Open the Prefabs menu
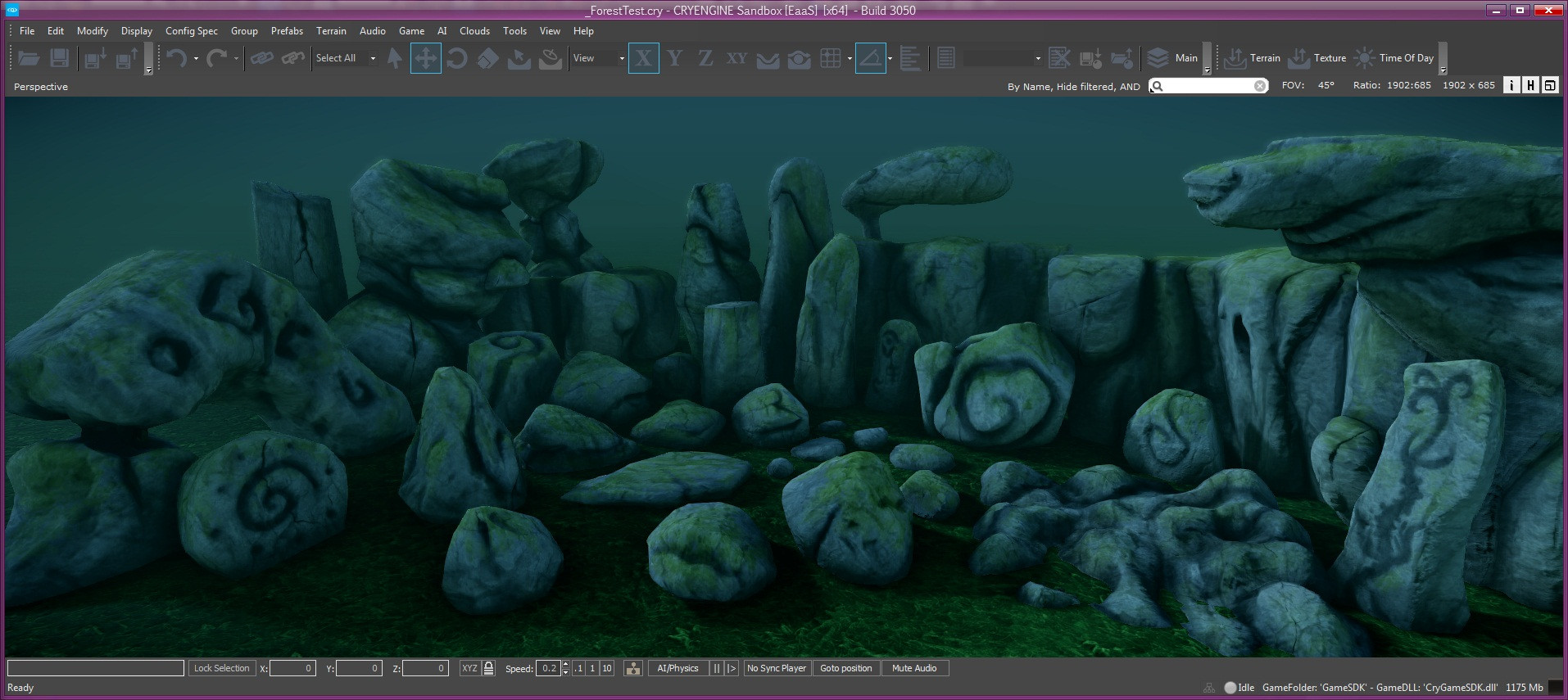This screenshot has width=1568, height=700. coord(287,31)
